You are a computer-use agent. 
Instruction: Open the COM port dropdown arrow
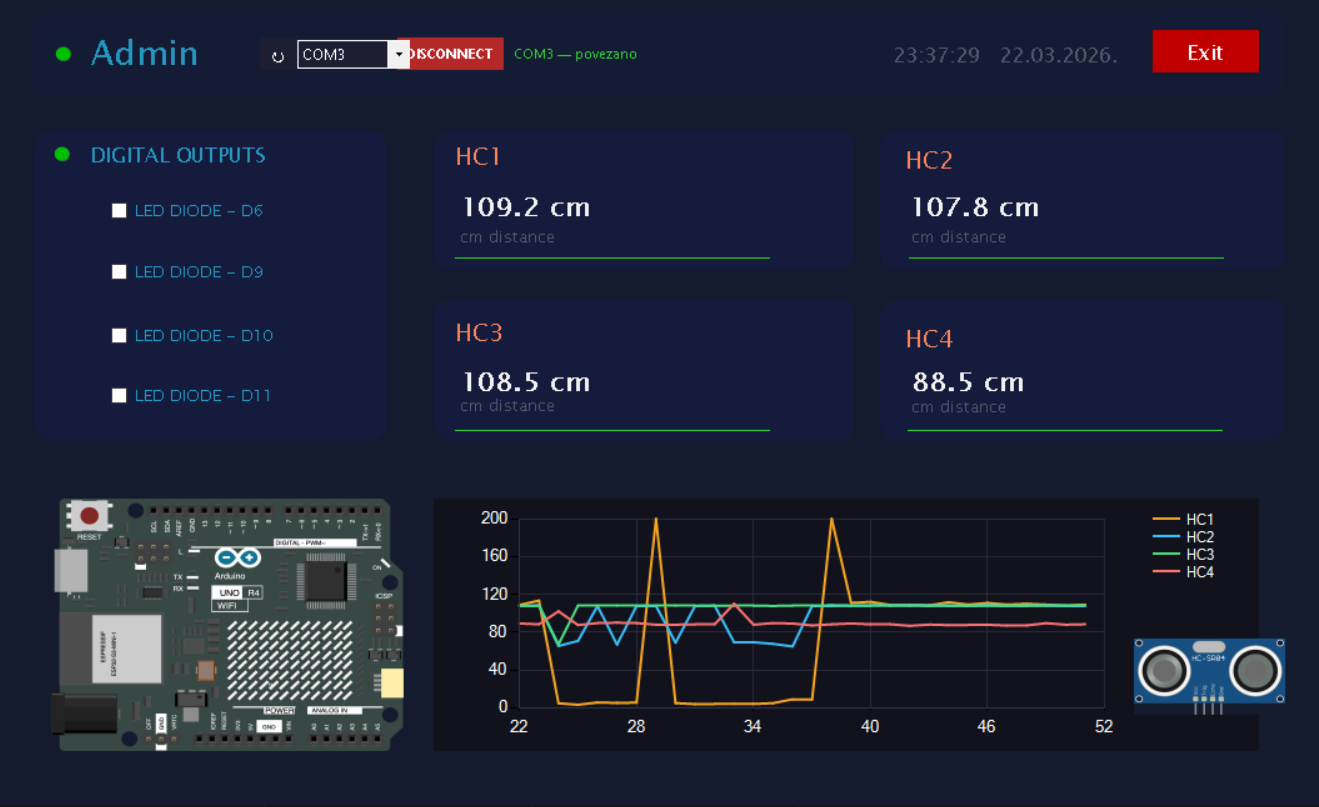click(399, 54)
